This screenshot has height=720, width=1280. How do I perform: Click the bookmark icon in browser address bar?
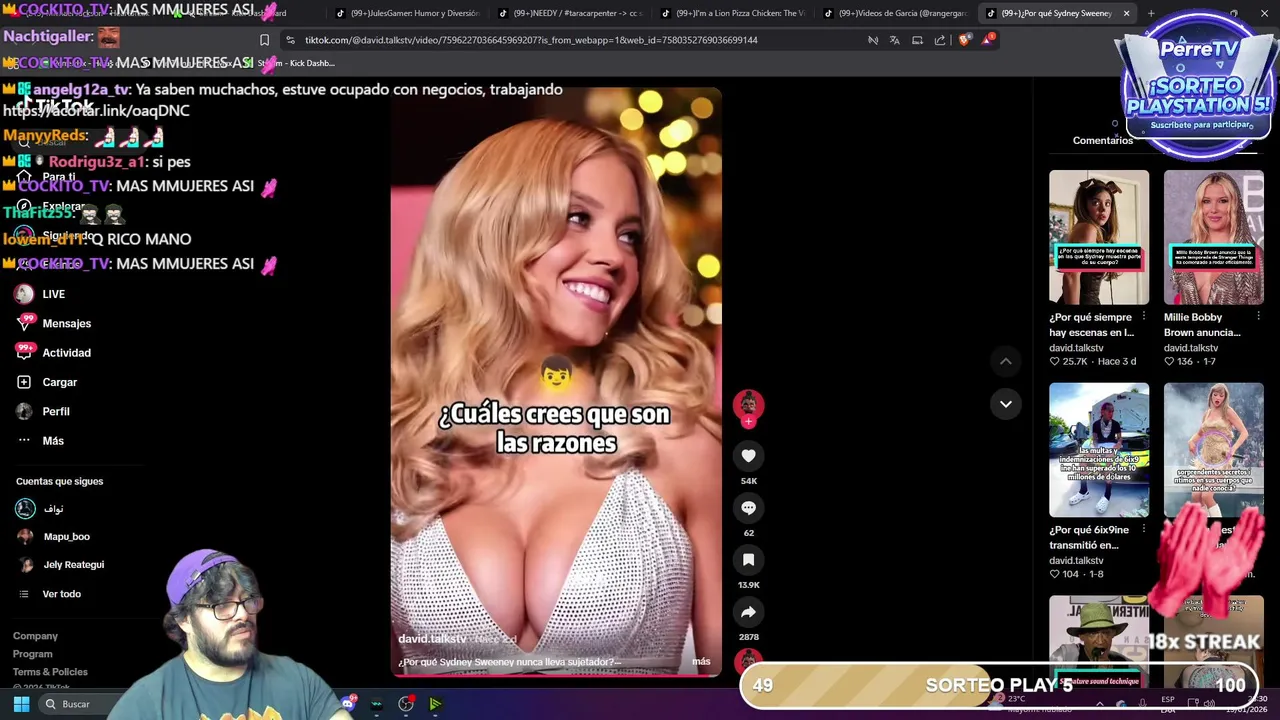pos(264,40)
